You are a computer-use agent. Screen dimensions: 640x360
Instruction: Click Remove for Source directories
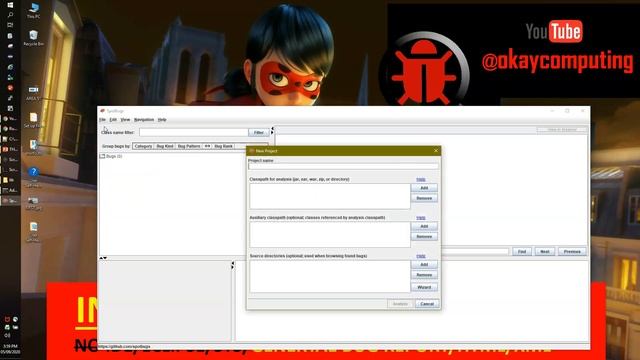[x=424, y=275]
